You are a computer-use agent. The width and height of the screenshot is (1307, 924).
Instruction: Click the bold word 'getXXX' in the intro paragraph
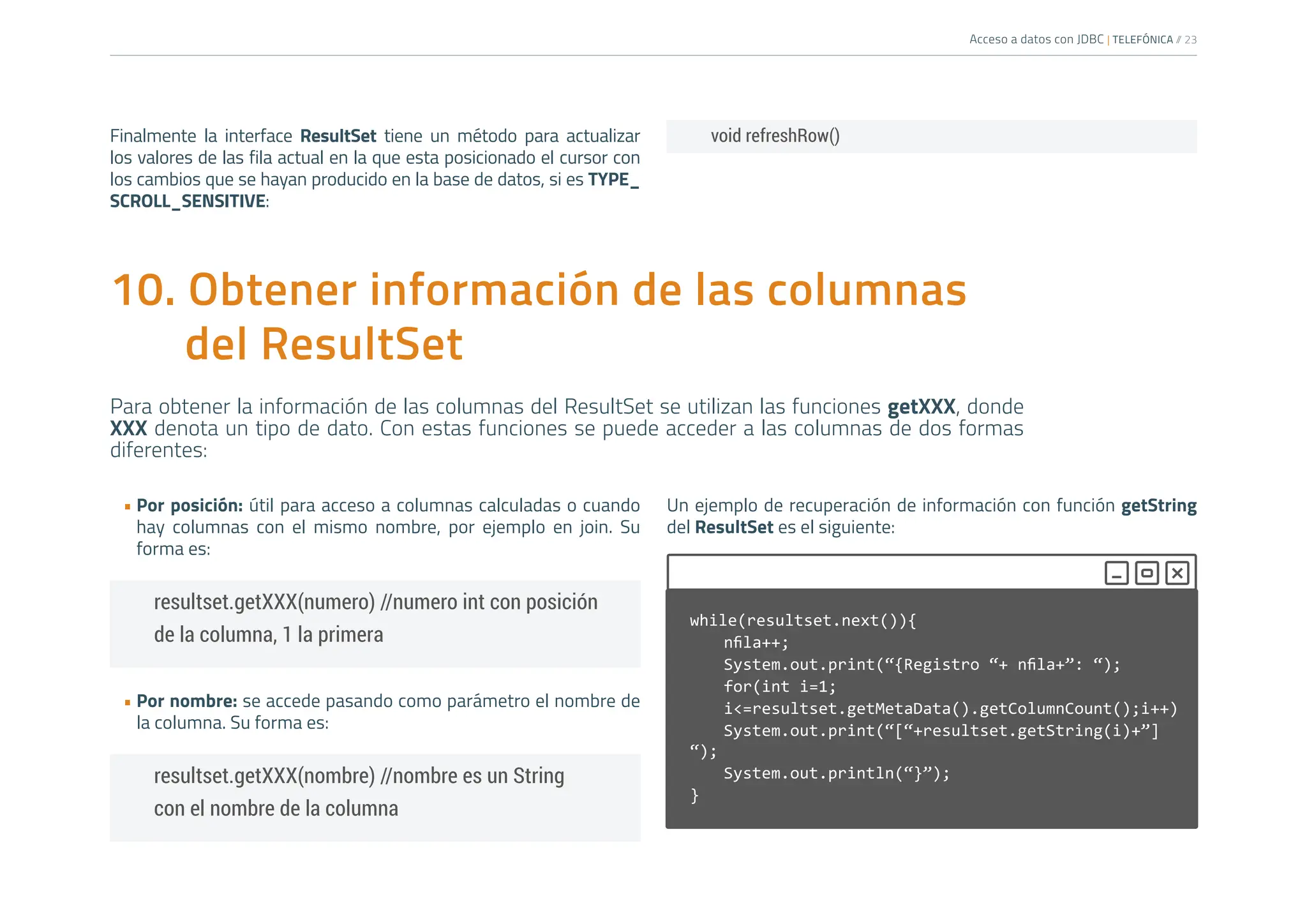(921, 406)
